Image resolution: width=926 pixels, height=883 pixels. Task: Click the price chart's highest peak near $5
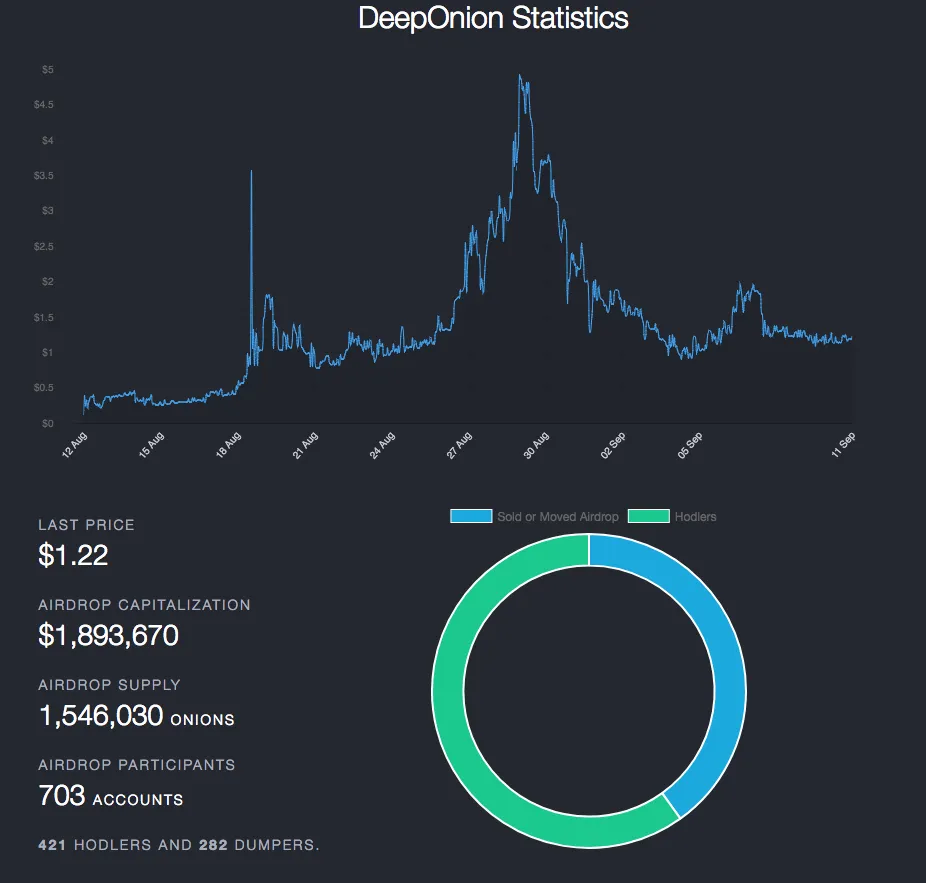tap(520, 76)
